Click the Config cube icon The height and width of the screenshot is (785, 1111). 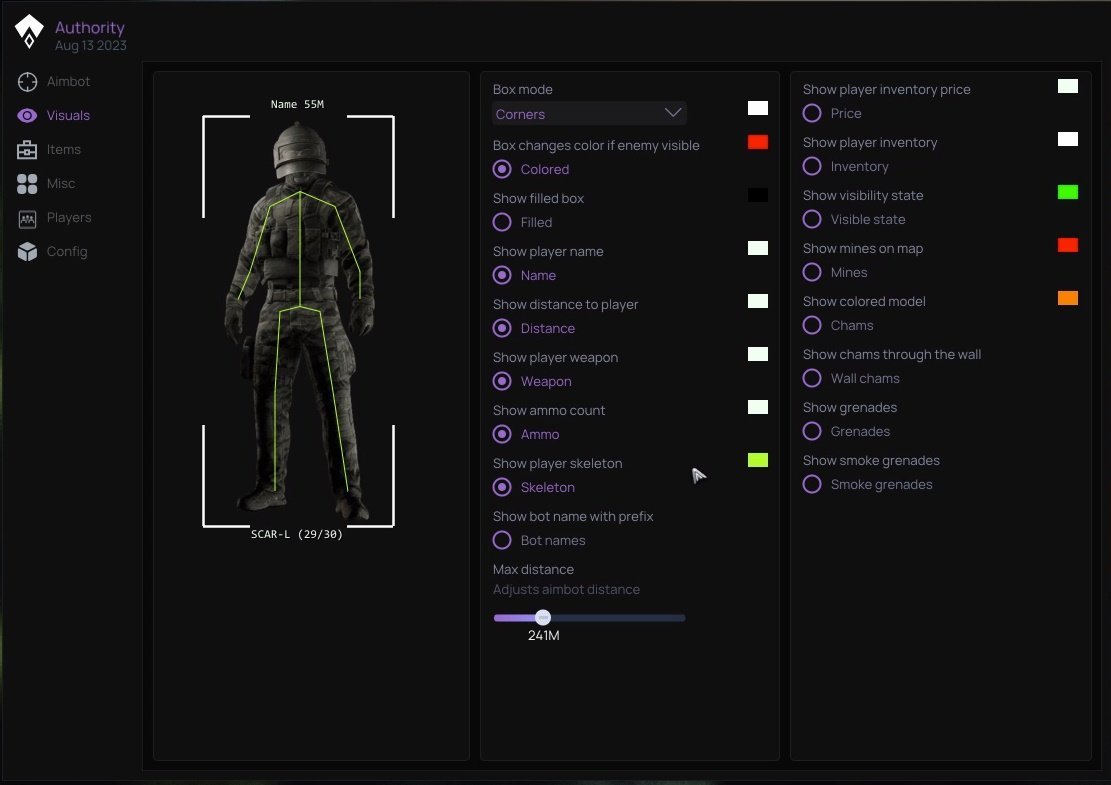coord(28,252)
